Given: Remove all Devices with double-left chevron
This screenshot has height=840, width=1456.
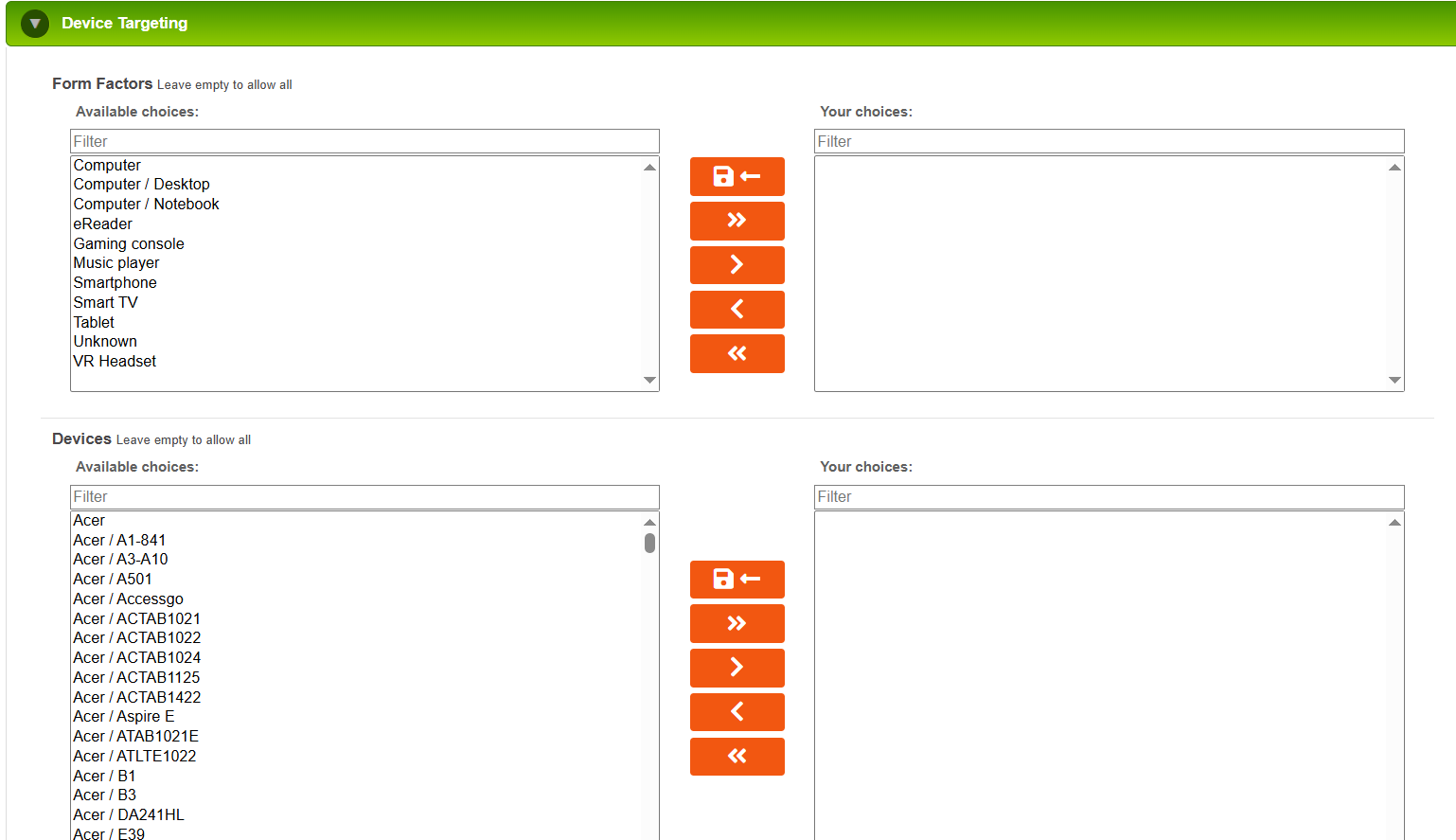Looking at the screenshot, I should click(x=737, y=757).
